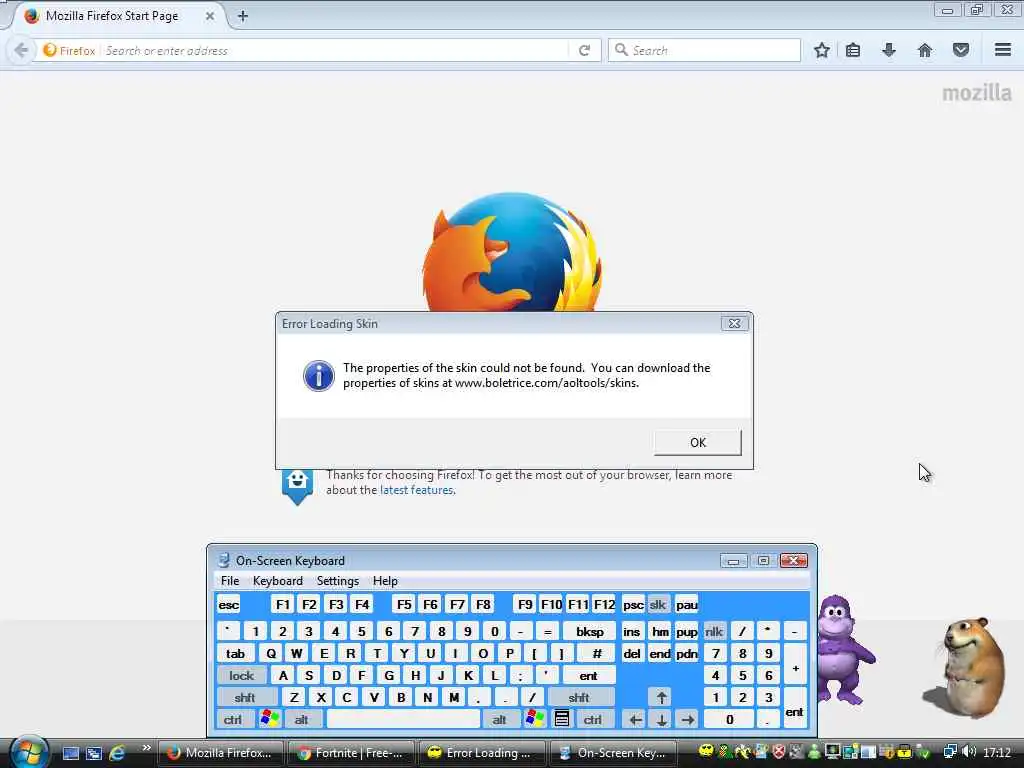
Task: Toggle the left shft key on keyboard
Action: coord(245,697)
